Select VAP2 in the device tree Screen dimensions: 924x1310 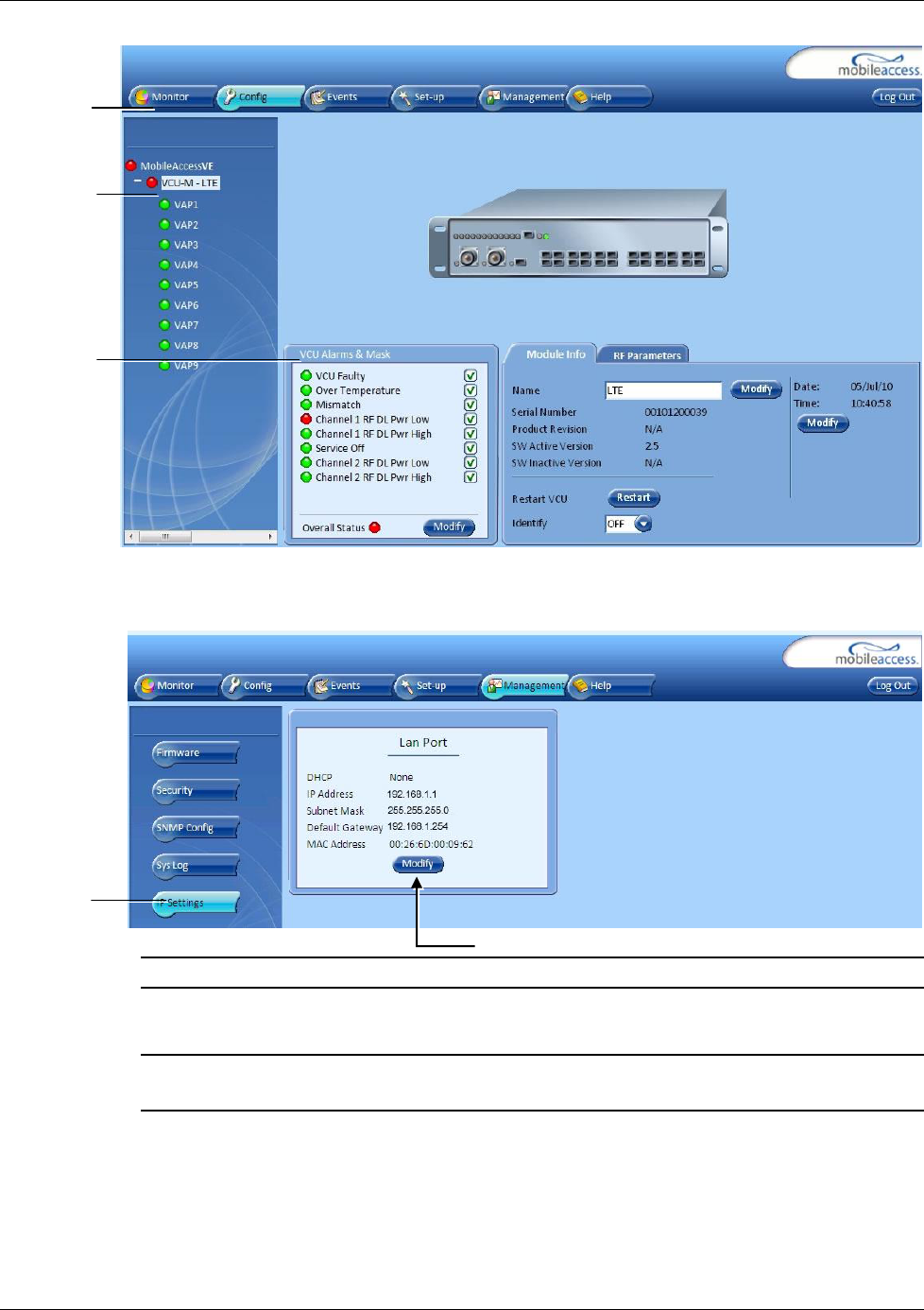(186, 225)
